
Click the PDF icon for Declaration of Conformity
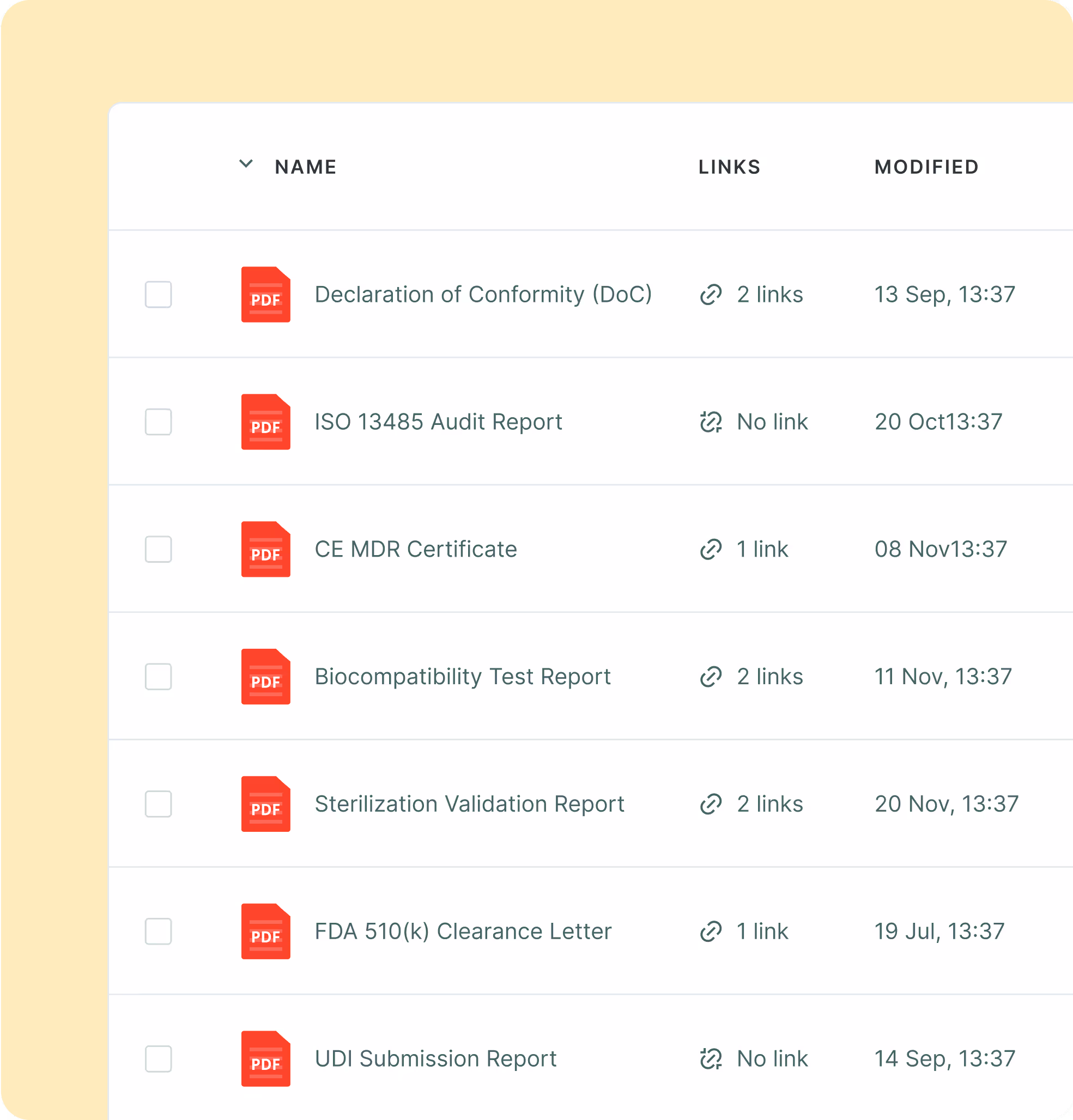[265, 294]
